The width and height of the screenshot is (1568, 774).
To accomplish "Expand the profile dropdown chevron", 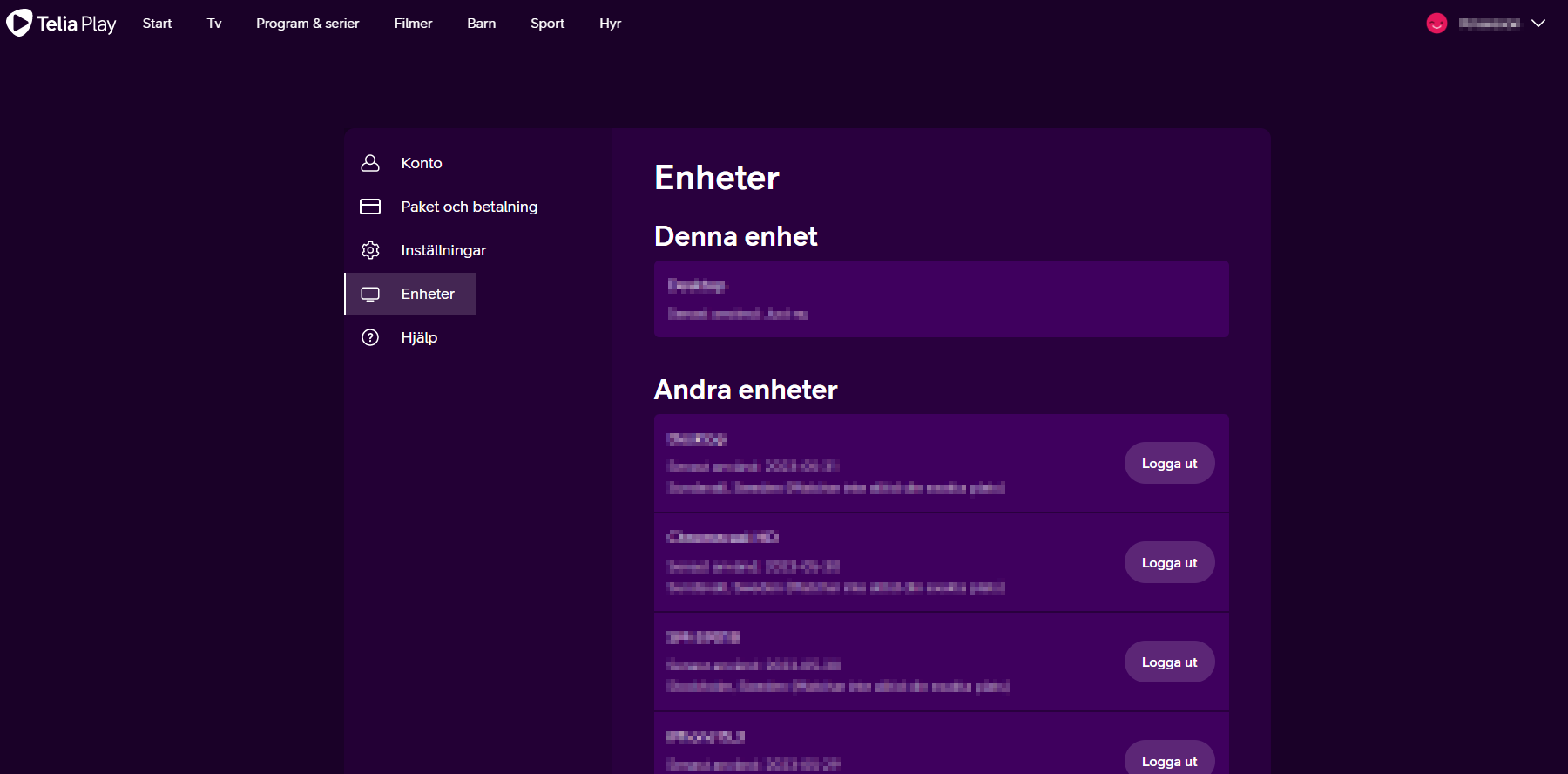I will click(1538, 24).
